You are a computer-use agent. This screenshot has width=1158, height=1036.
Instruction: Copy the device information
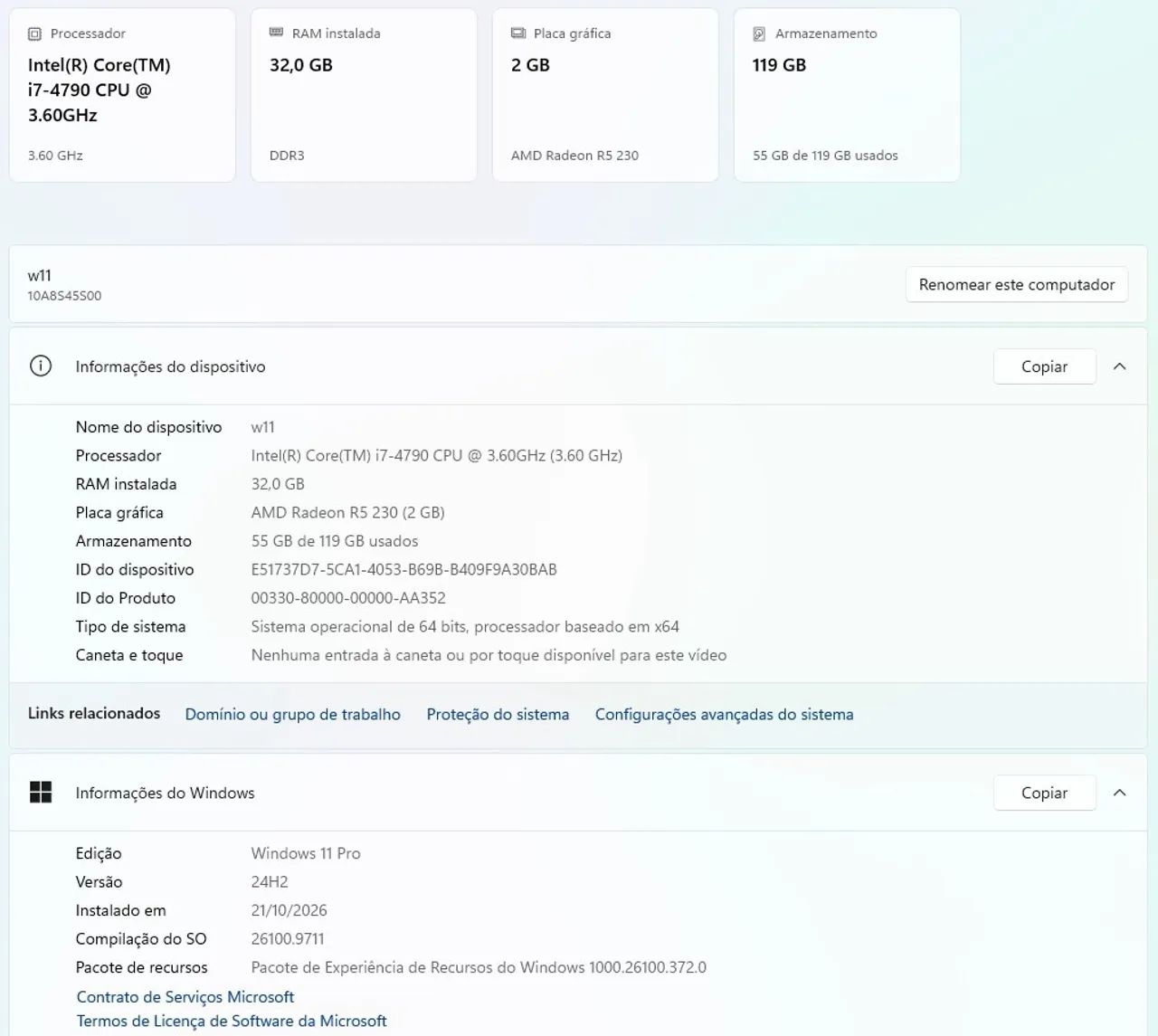coord(1045,366)
